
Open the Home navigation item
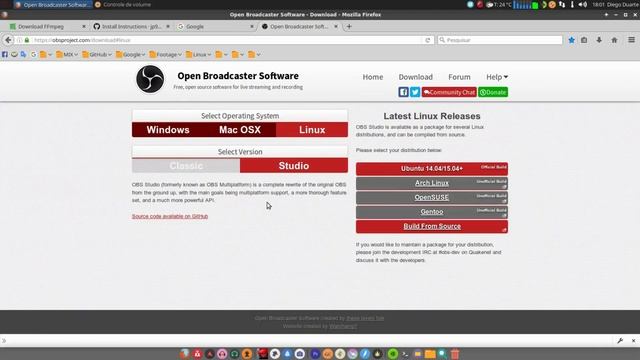(x=373, y=77)
